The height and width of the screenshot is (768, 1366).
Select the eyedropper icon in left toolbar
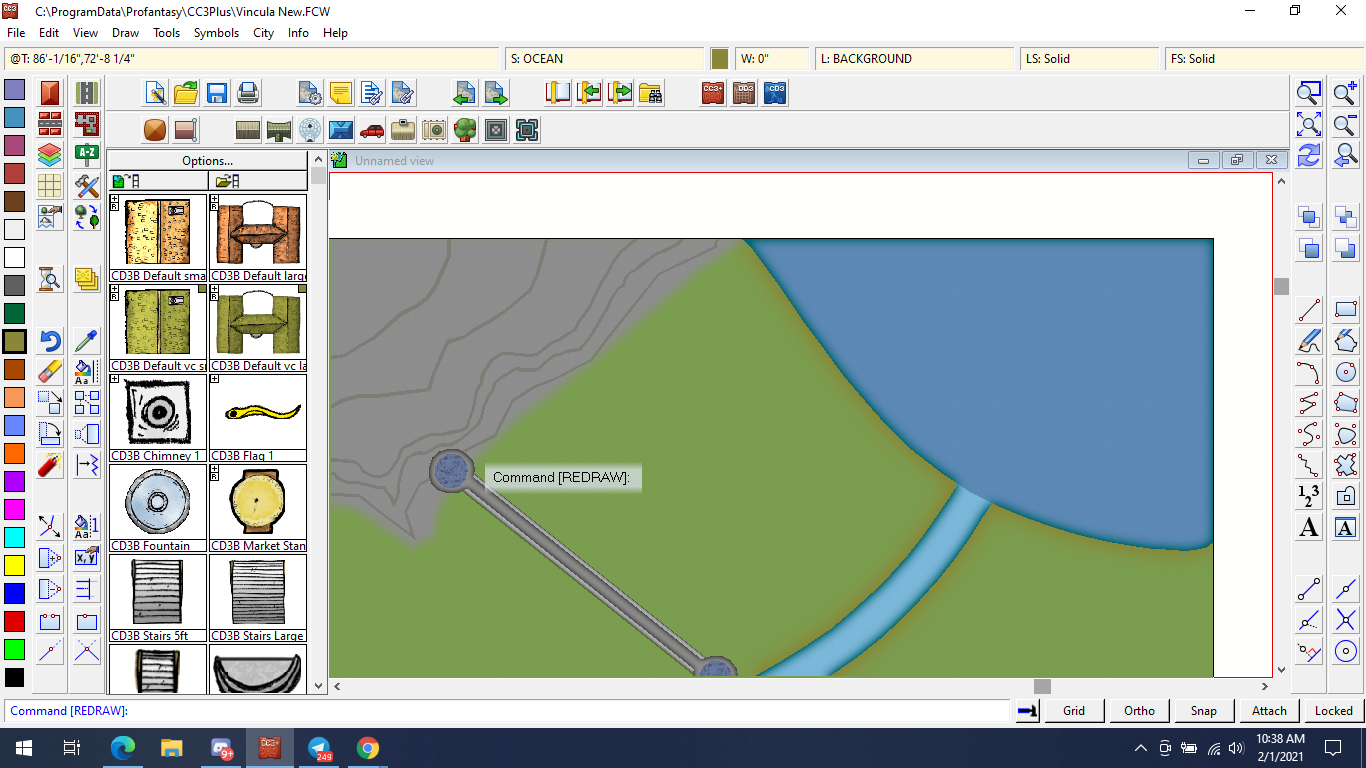click(87, 341)
